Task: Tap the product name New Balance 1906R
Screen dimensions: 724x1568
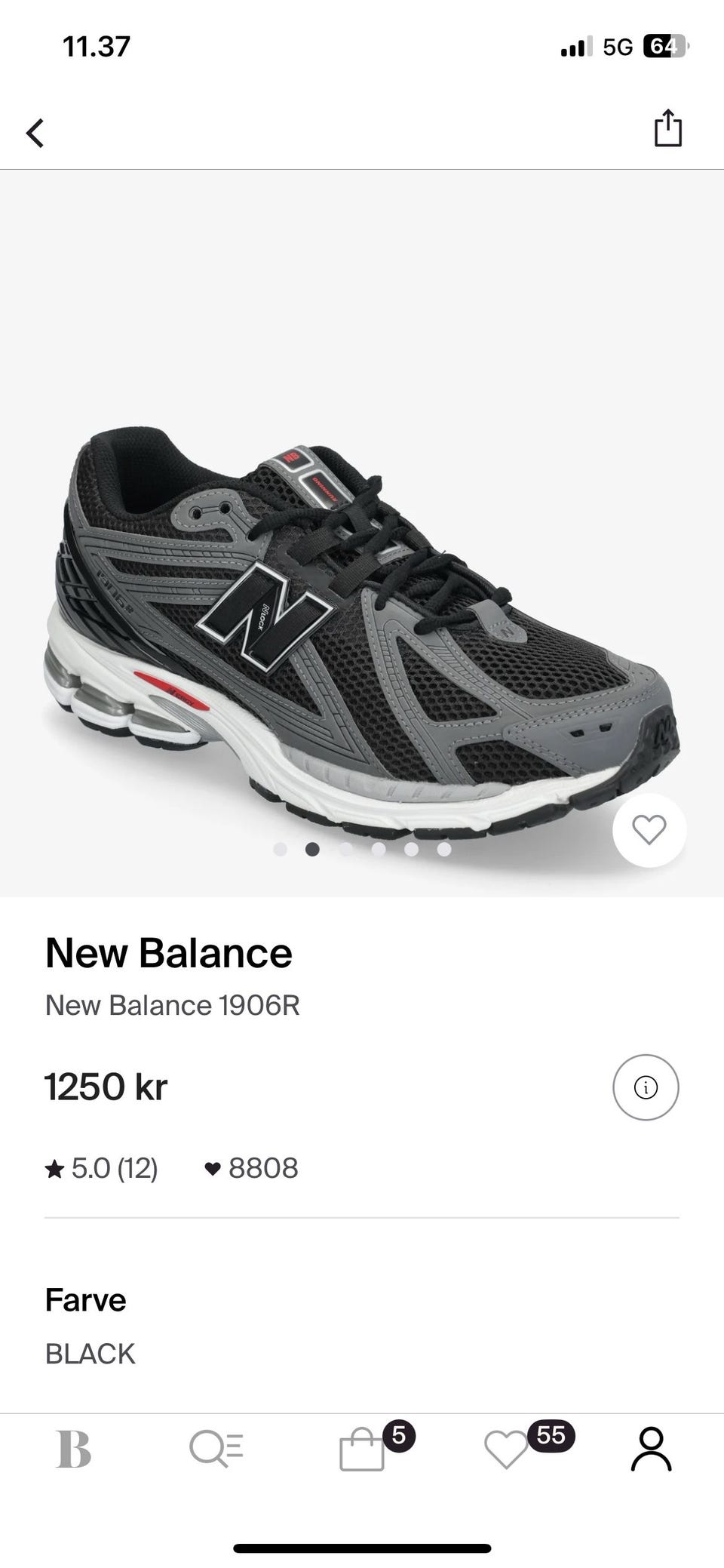Action: 173,1006
